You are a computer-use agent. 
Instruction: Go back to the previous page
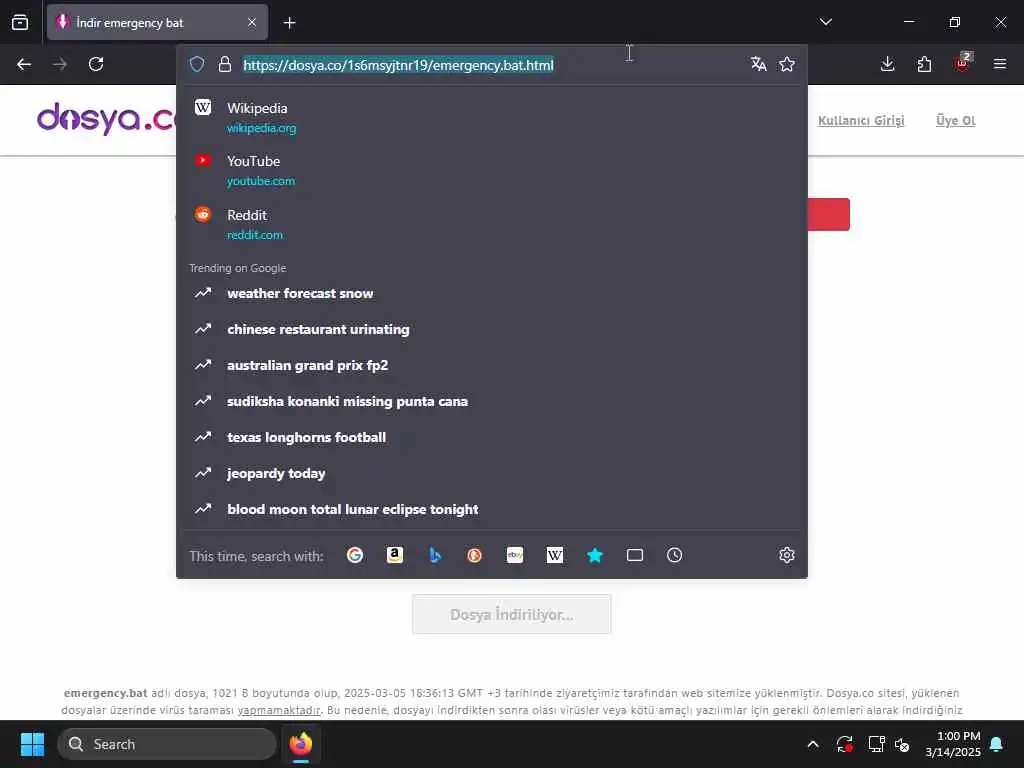click(x=24, y=64)
